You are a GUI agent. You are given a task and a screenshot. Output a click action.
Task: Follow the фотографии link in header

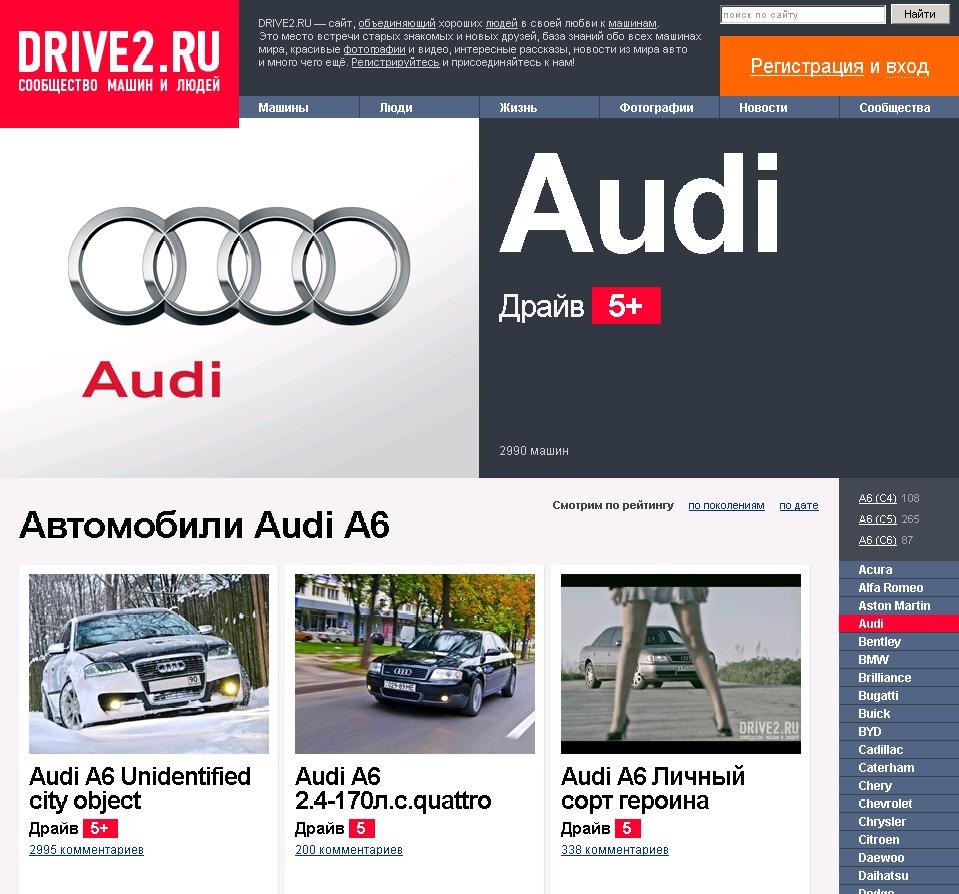click(x=374, y=50)
